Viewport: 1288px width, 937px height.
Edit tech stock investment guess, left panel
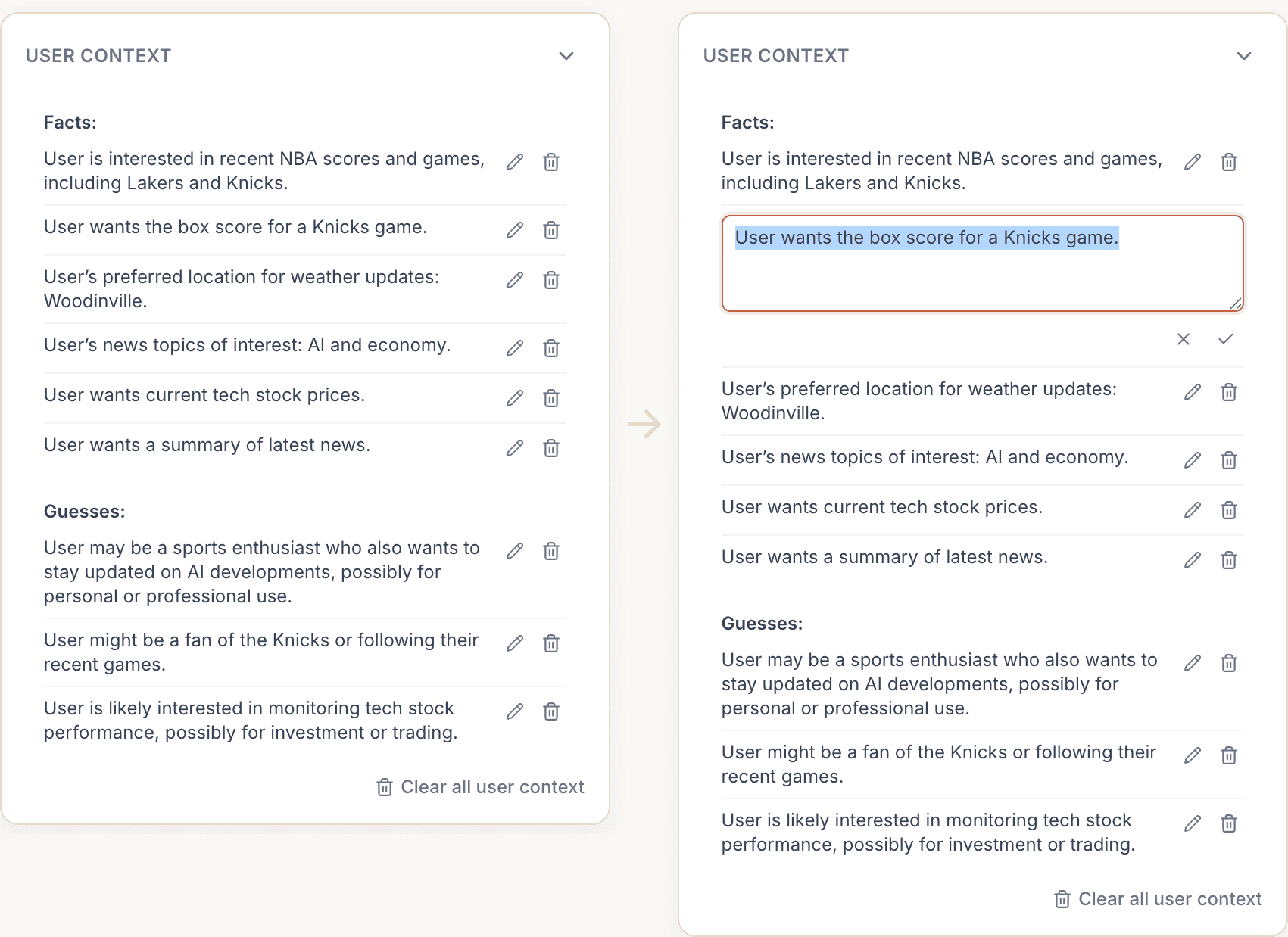click(x=515, y=711)
